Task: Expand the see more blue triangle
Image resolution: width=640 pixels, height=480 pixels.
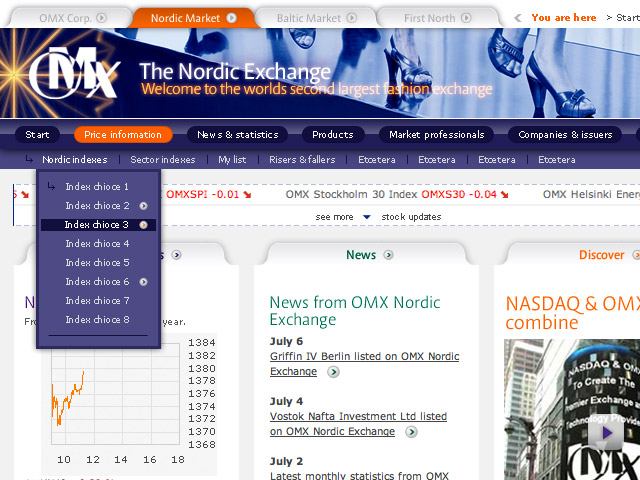Action: pyautogui.click(x=367, y=217)
